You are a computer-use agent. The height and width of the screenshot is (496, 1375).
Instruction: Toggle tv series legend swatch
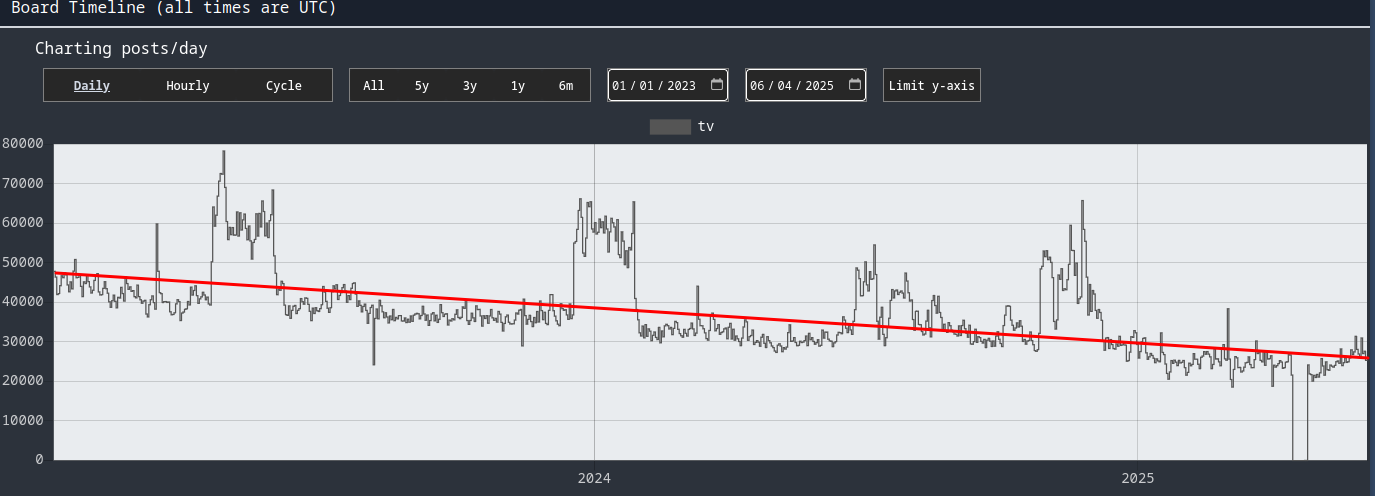[x=670, y=127]
